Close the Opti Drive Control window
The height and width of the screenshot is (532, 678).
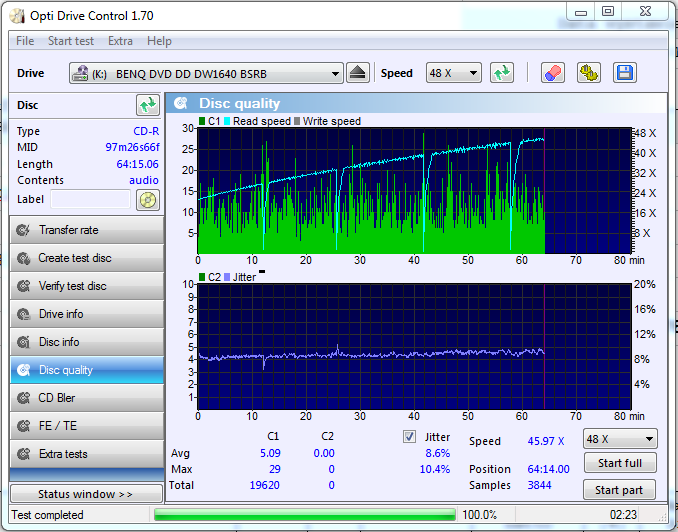coord(645,12)
